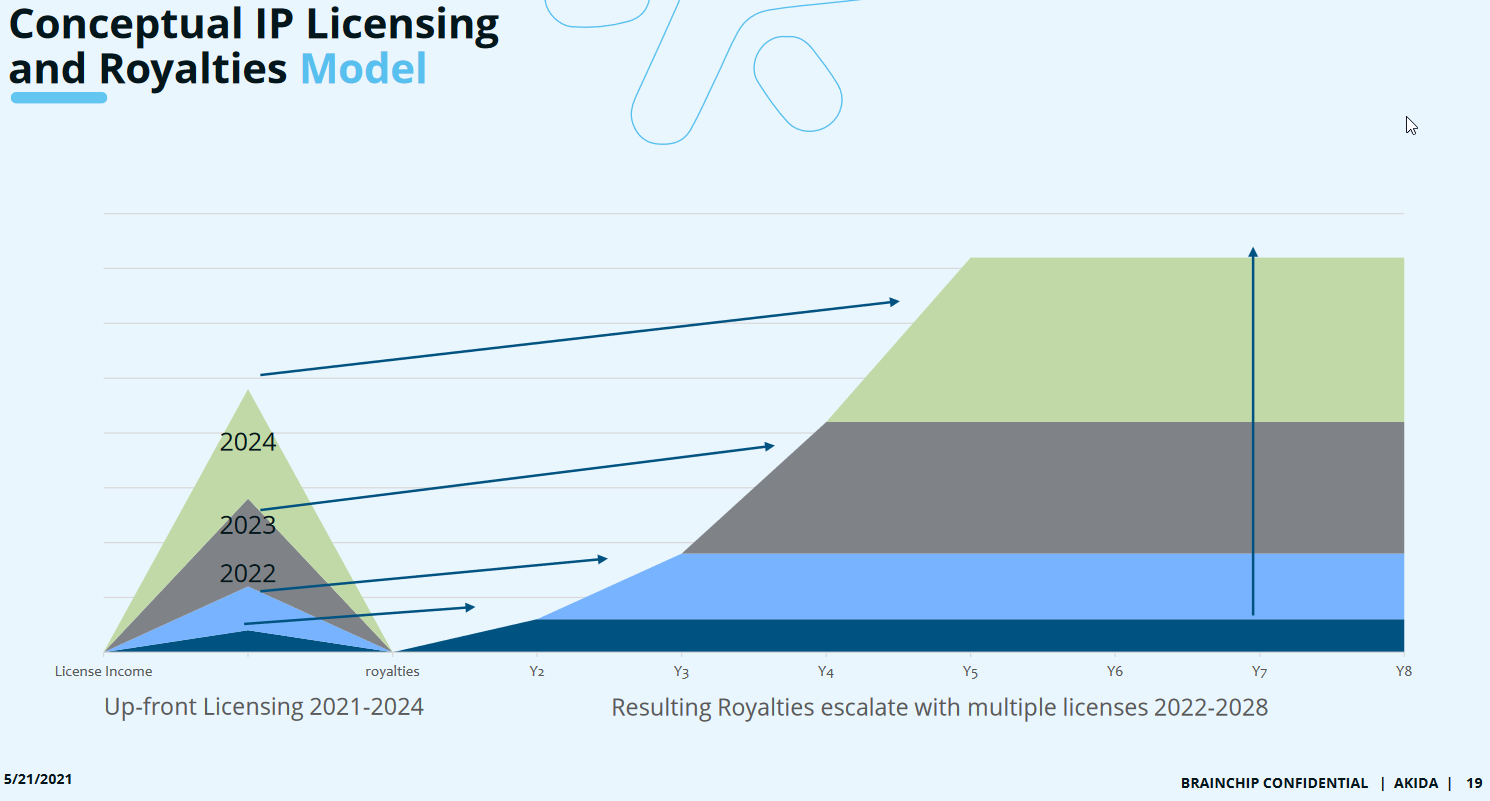1490x801 pixels.
Task: Click the decorative pill-shaped outline at the top
Action: point(797,84)
